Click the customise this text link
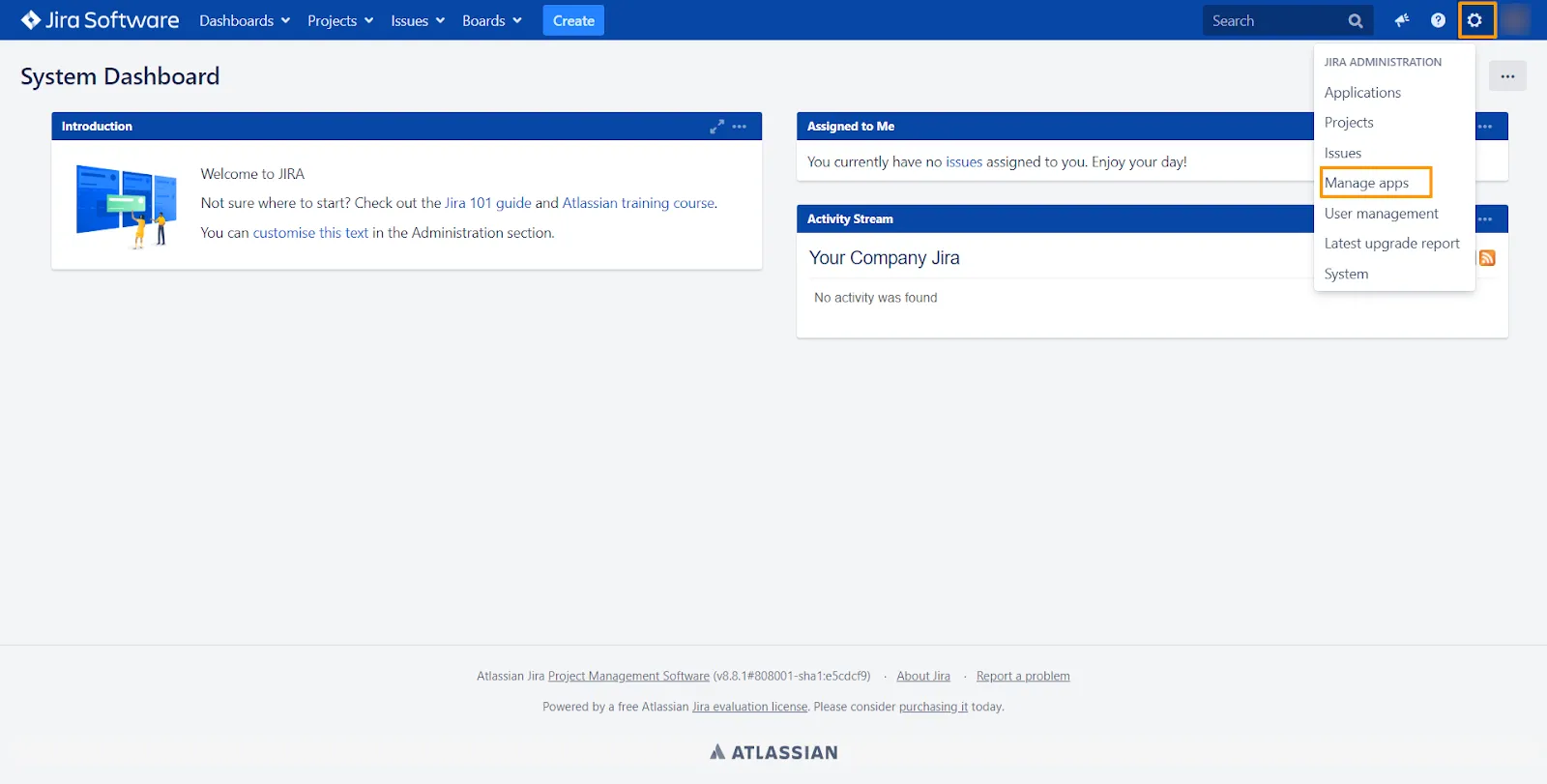The width and height of the screenshot is (1547, 784). click(310, 233)
